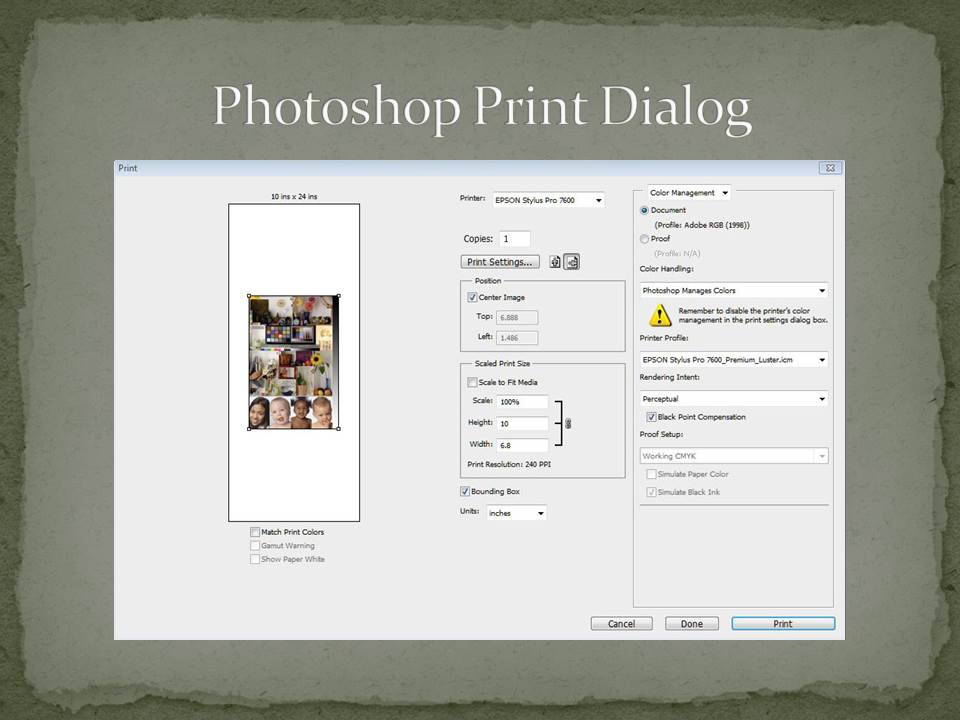Click into the Copies input field
960x720 pixels.
(x=515, y=239)
